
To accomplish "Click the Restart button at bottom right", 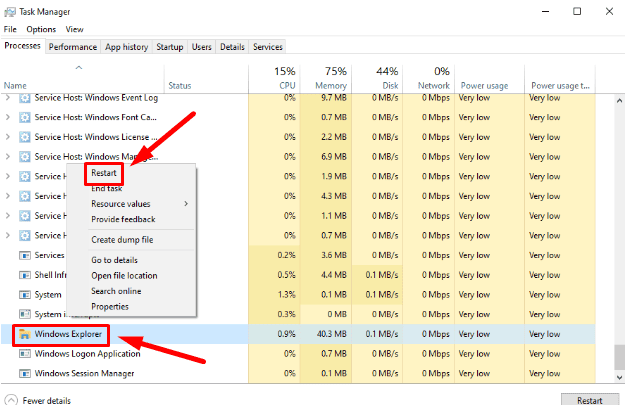I will (x=590, y=400).
